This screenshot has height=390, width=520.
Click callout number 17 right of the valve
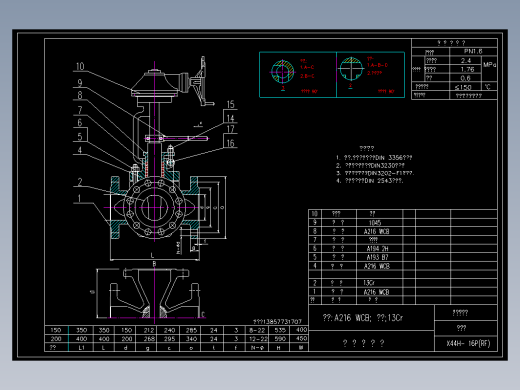(x=230, y=129)
